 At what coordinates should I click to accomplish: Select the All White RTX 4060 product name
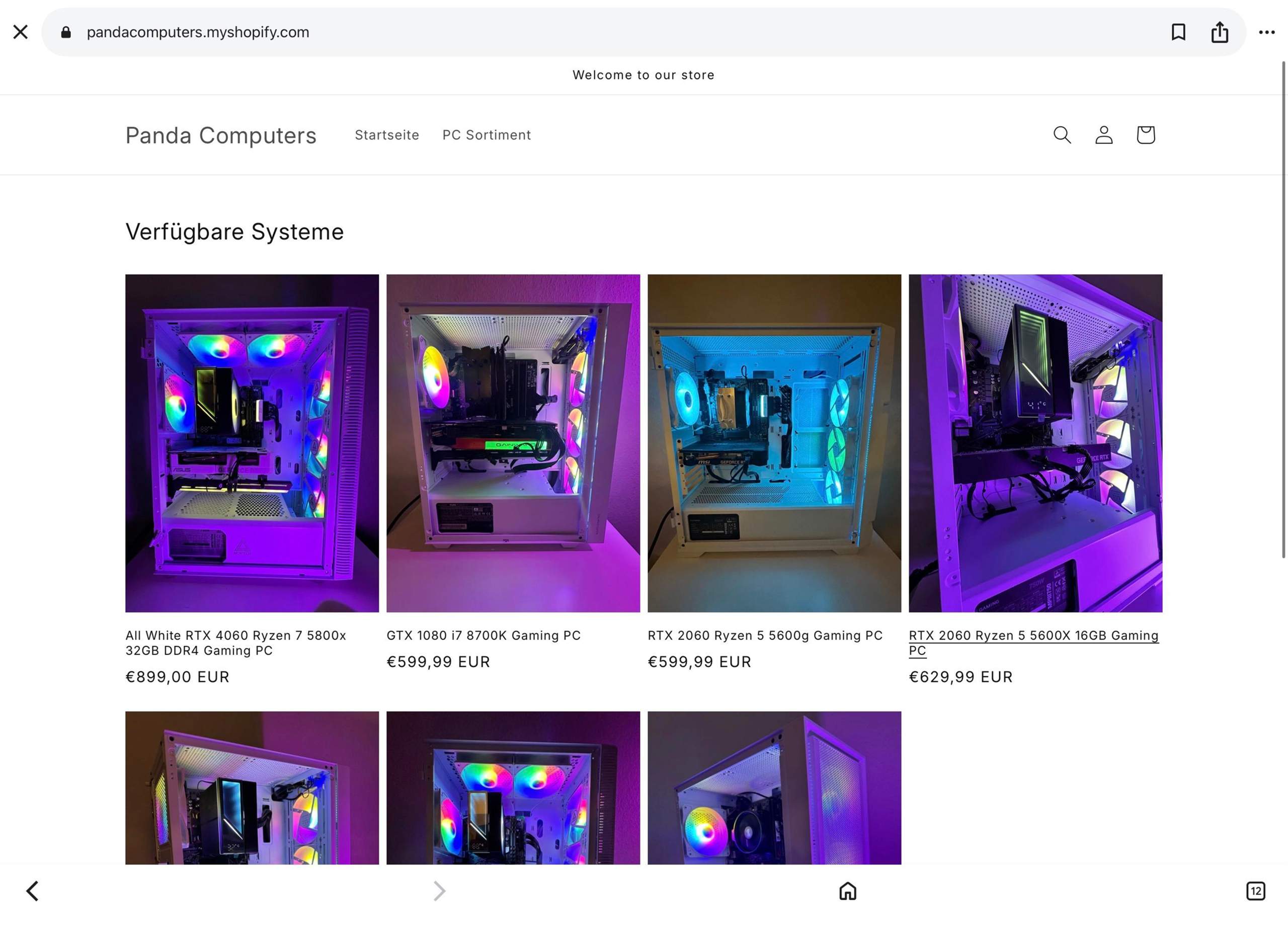[236, 643]
